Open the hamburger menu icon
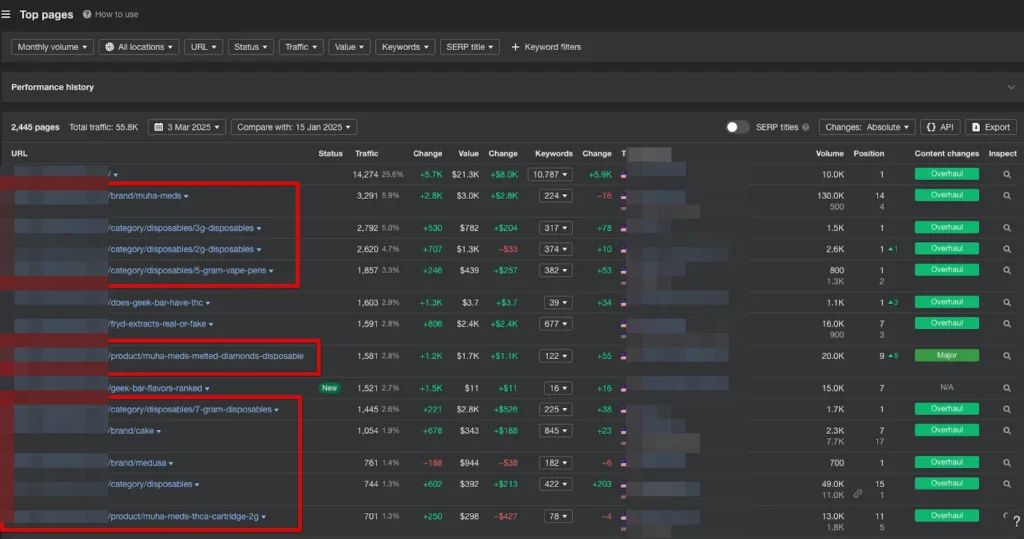 click(6, 14)
